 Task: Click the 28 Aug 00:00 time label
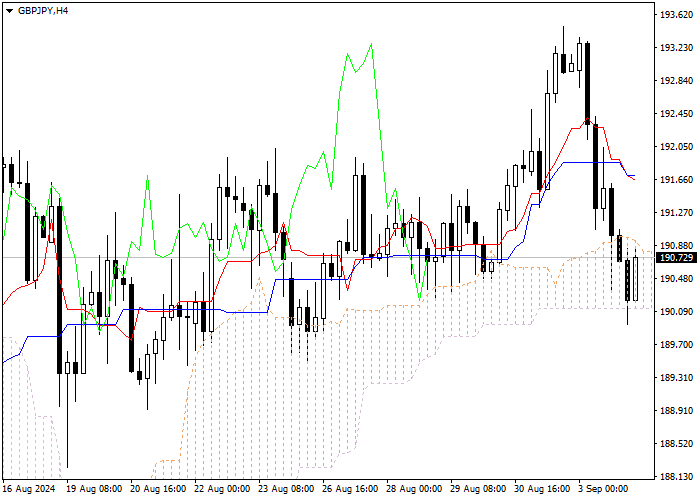[414, 489]
